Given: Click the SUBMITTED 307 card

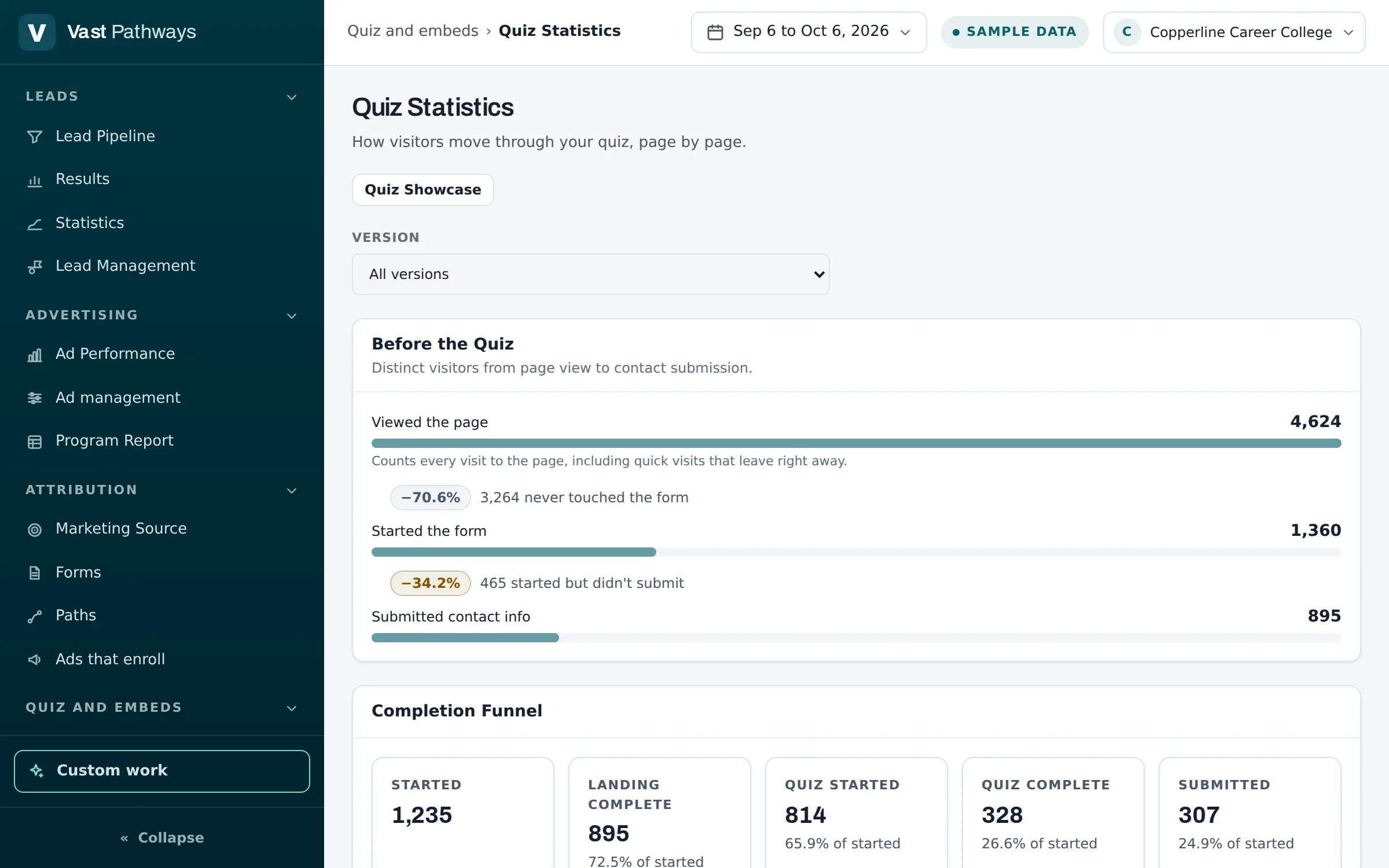Looking at the screenshot, I should click(x=1250, y=812).
